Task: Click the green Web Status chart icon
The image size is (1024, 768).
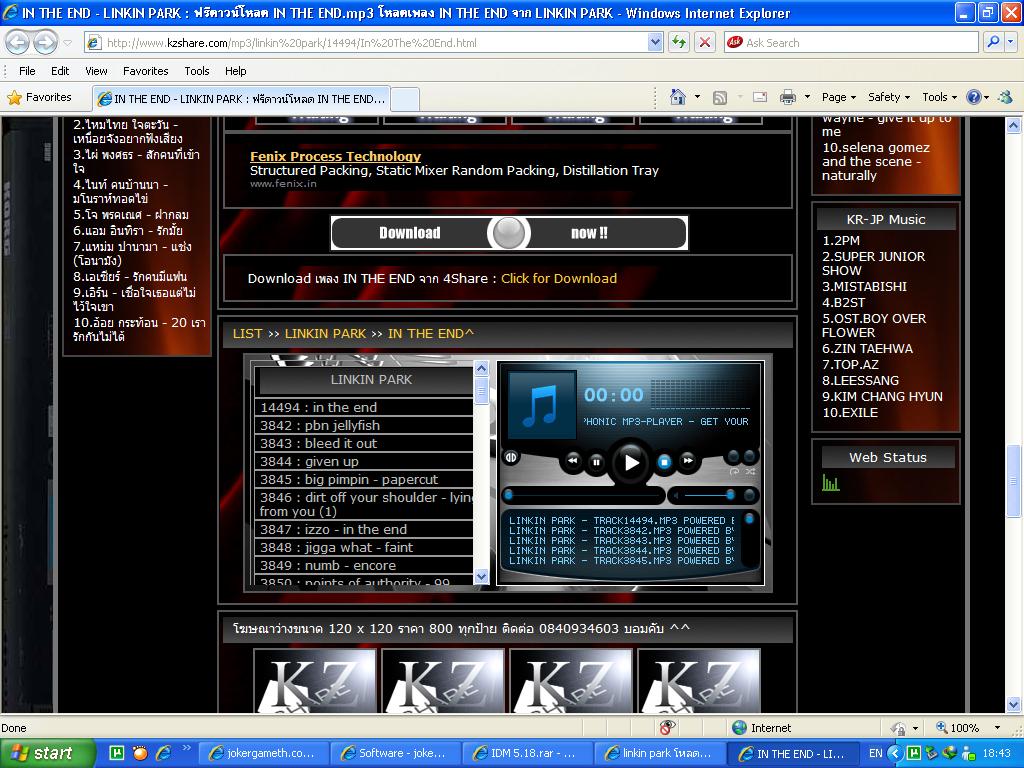Action: click(831, 483)
